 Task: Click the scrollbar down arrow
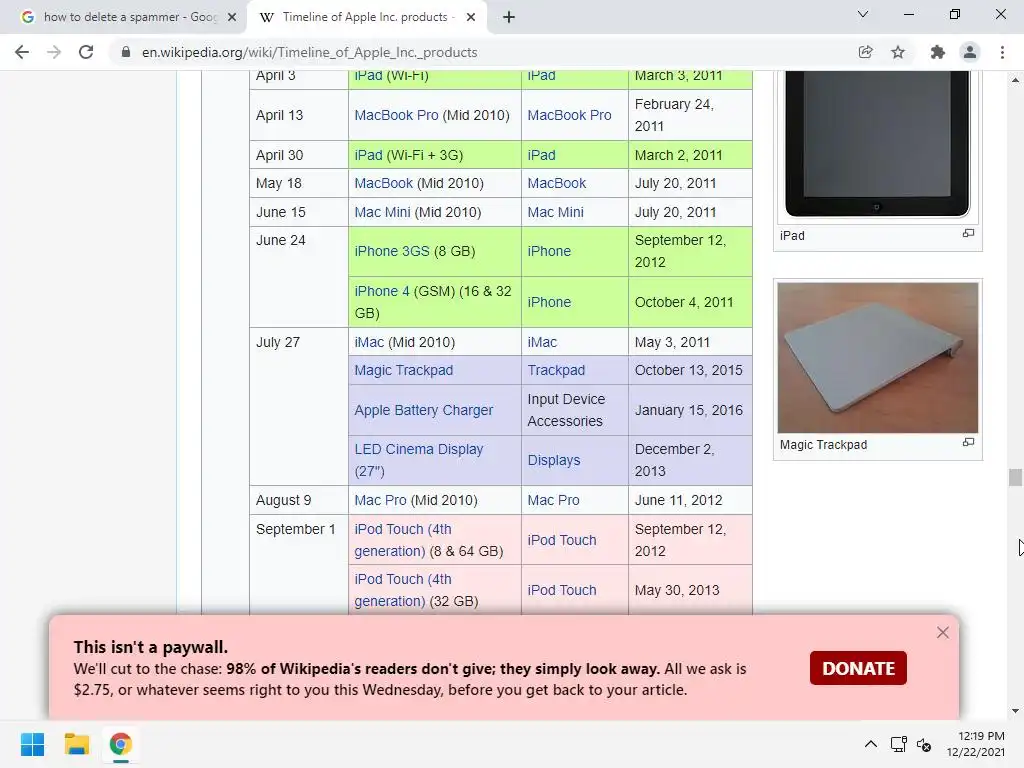[1015, 711]
